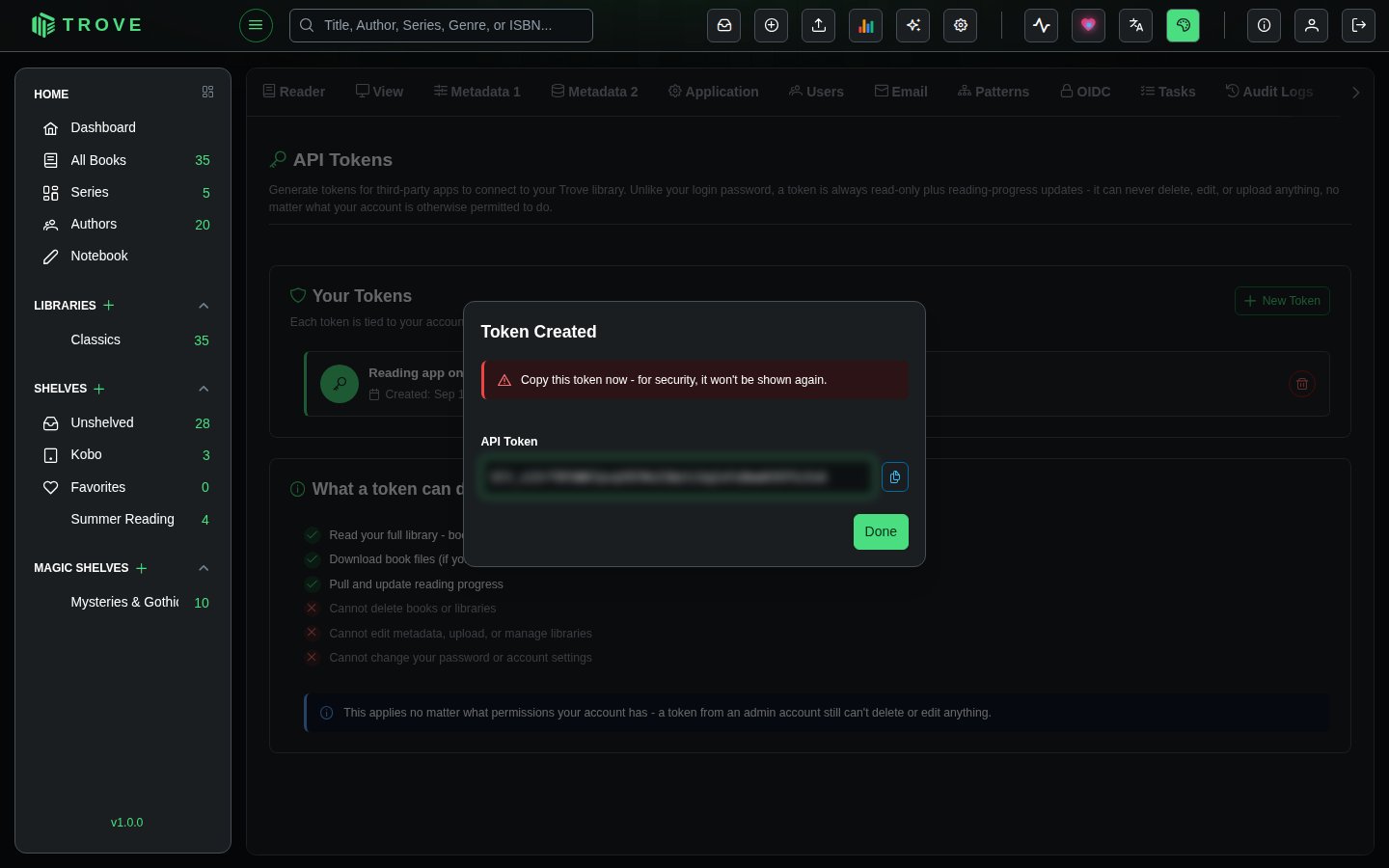The width and height of the screenshot is (1389, 868).
Task: Switch to the OIDC tab
Action: pyautogui.click(x=1085, y=92)
